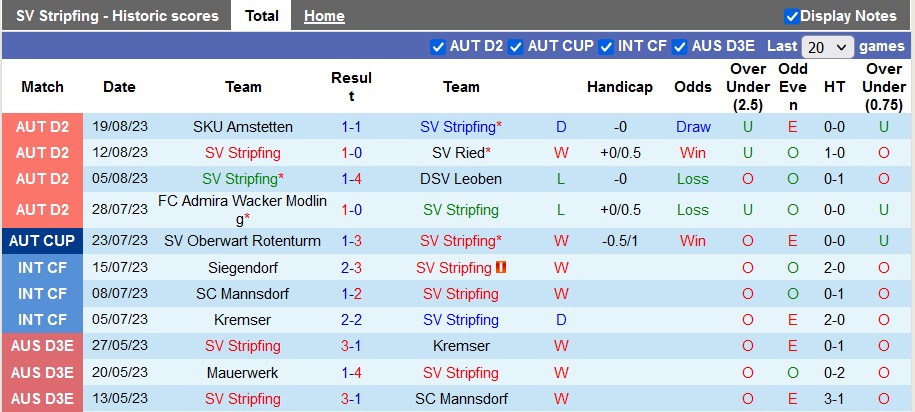The image size is (915, 412).
Task: Open the SC Mannsdorf team from the 08/07/23 match
Action: point(243,294)
